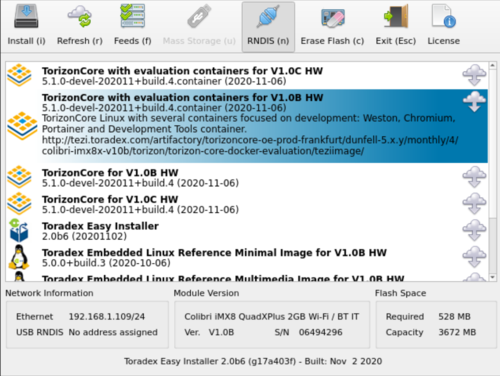Click Colibri iMX8 QuadXPlus module name
Screen dimensions: 500x376
[x=272, y=317]
